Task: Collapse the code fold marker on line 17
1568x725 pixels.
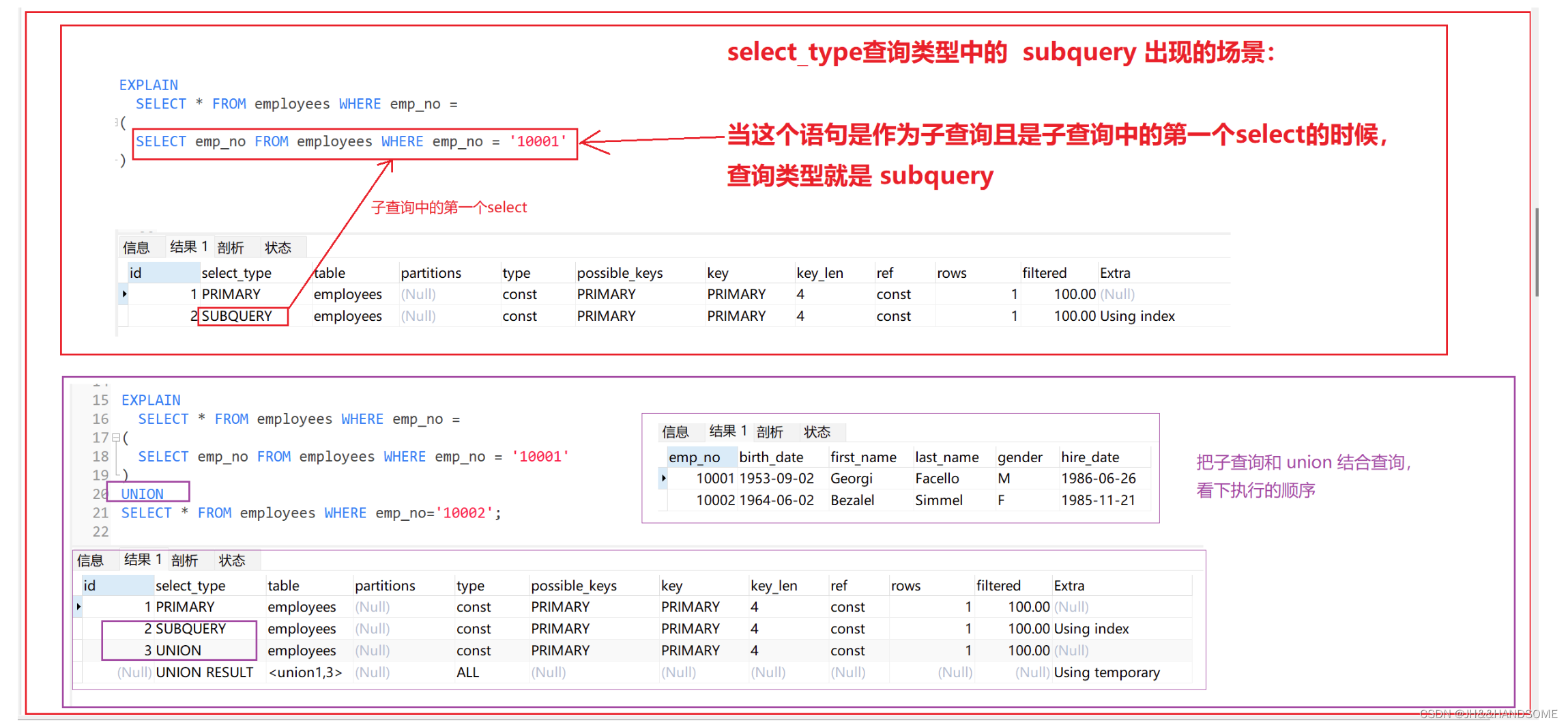Action: point(116,438)
